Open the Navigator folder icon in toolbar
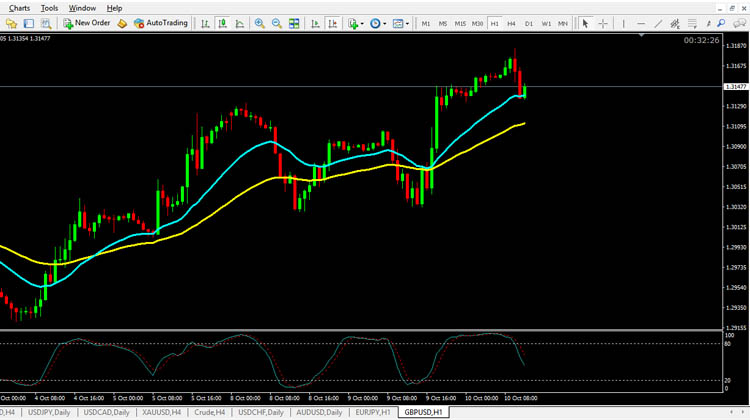 click(x=11, y=23)
